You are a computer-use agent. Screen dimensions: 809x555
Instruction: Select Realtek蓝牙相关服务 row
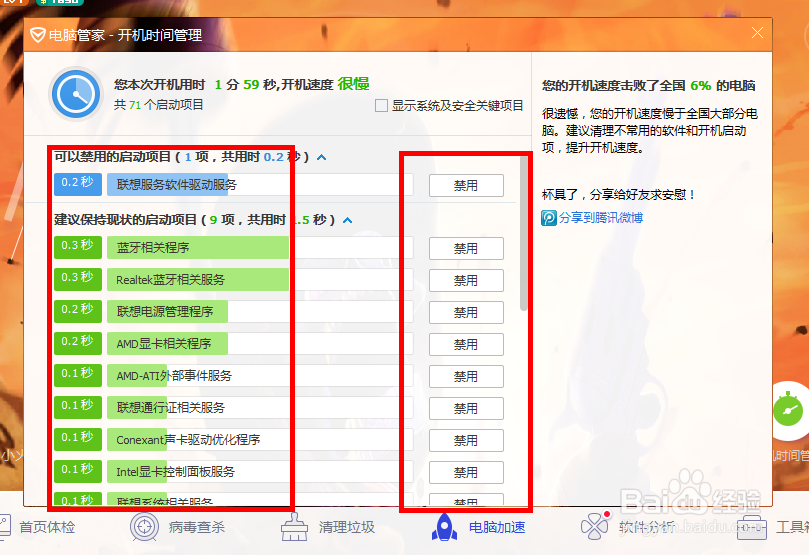[x=260, y=280]
